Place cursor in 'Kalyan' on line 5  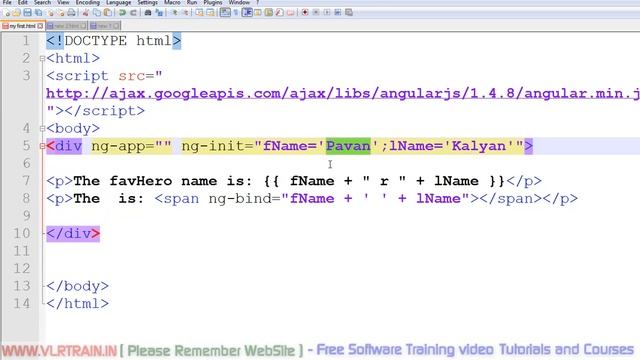pos(479,146)
